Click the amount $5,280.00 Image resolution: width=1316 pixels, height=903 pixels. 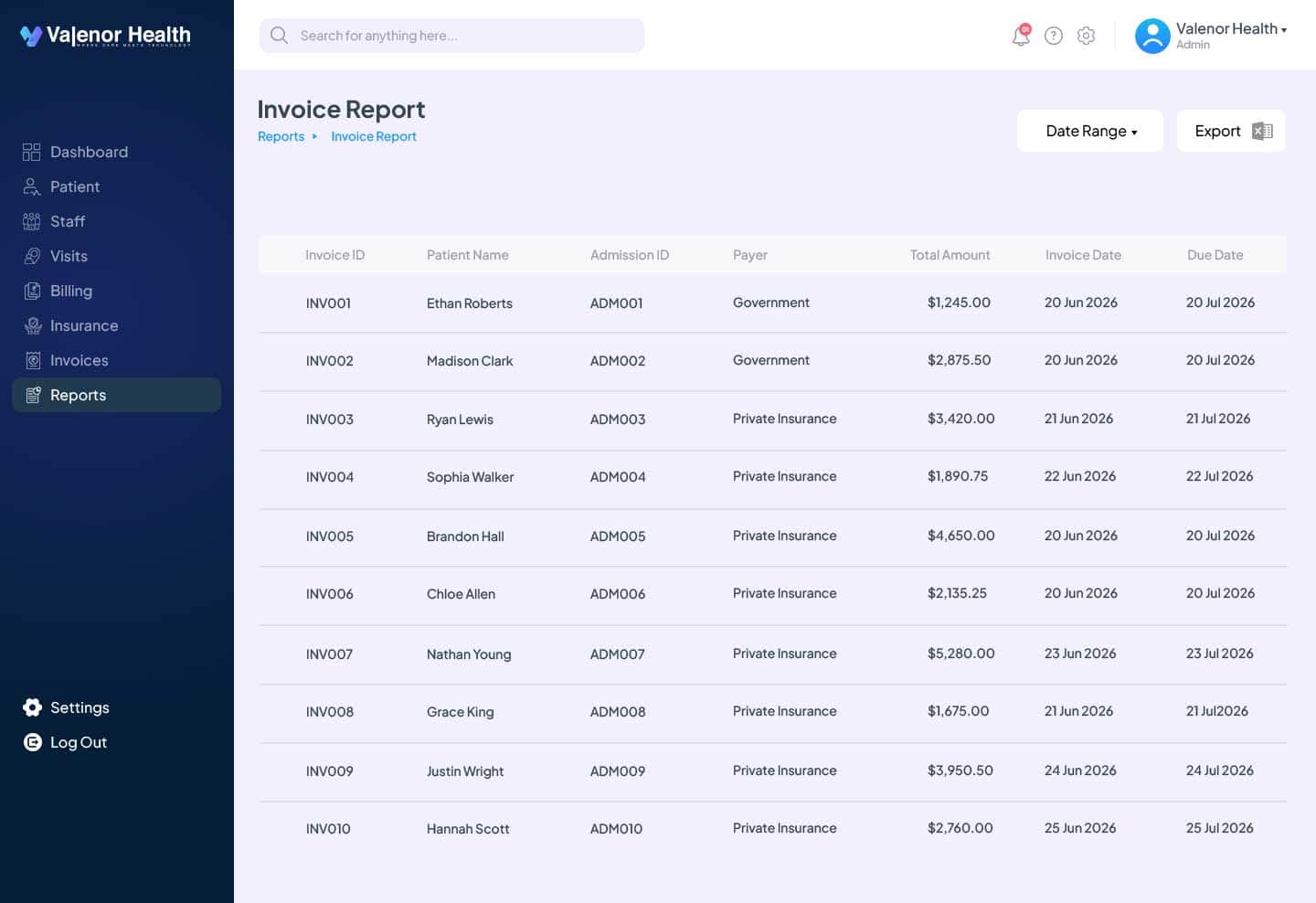[961, 653]
